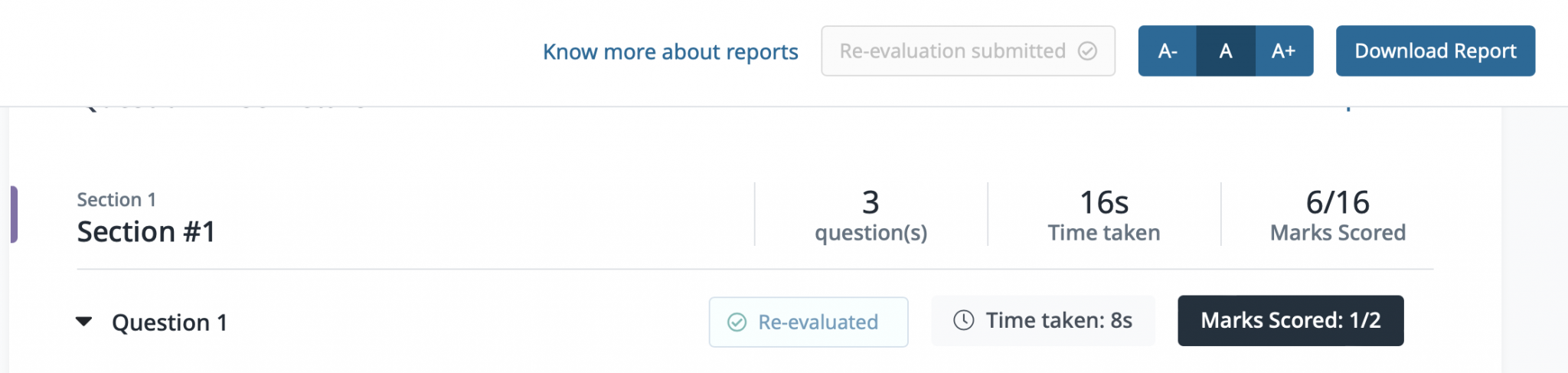Click the purple section marker bar
The height and width of the screenshot is (373, 1568).
coord(14,214)
